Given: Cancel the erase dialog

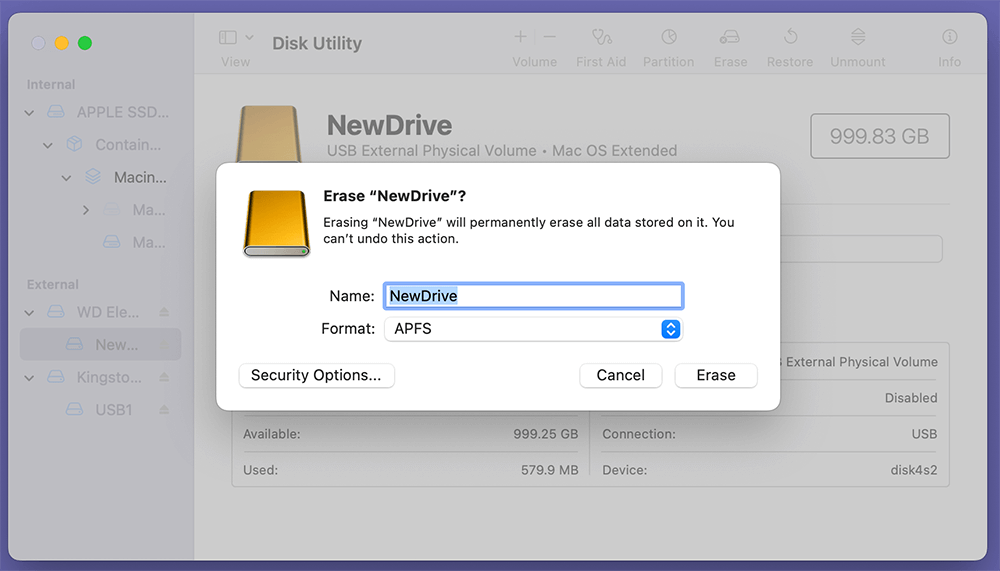Looking at the screenshot, I should point(621,375).
